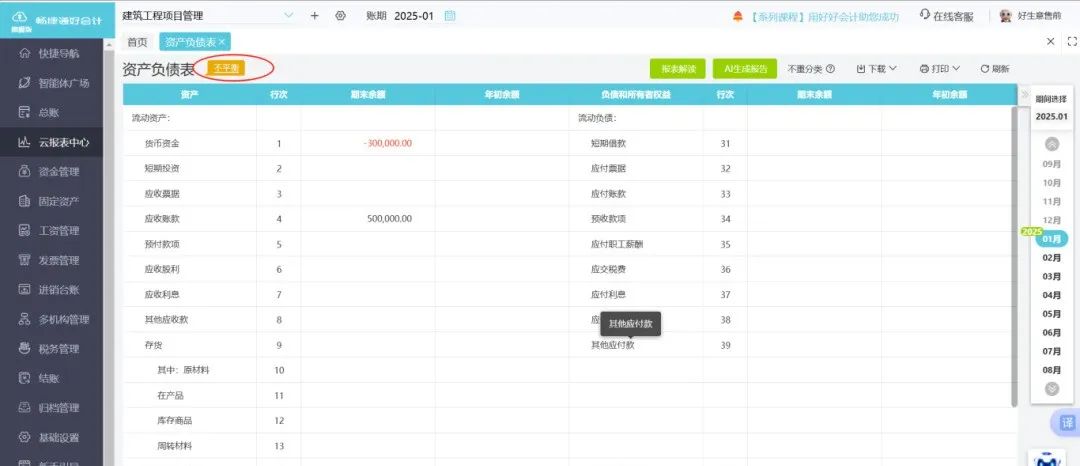Click the floating 译 translate button

(x=1066, y=421)
